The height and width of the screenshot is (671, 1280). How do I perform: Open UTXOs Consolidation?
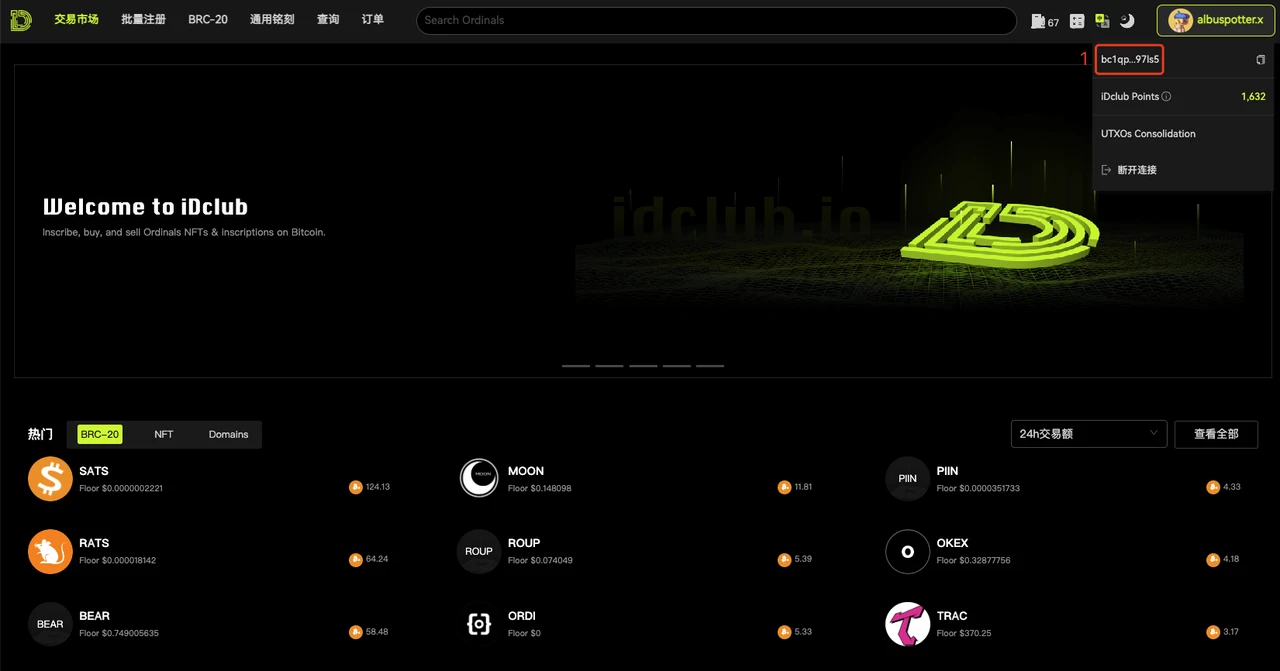1148,134
